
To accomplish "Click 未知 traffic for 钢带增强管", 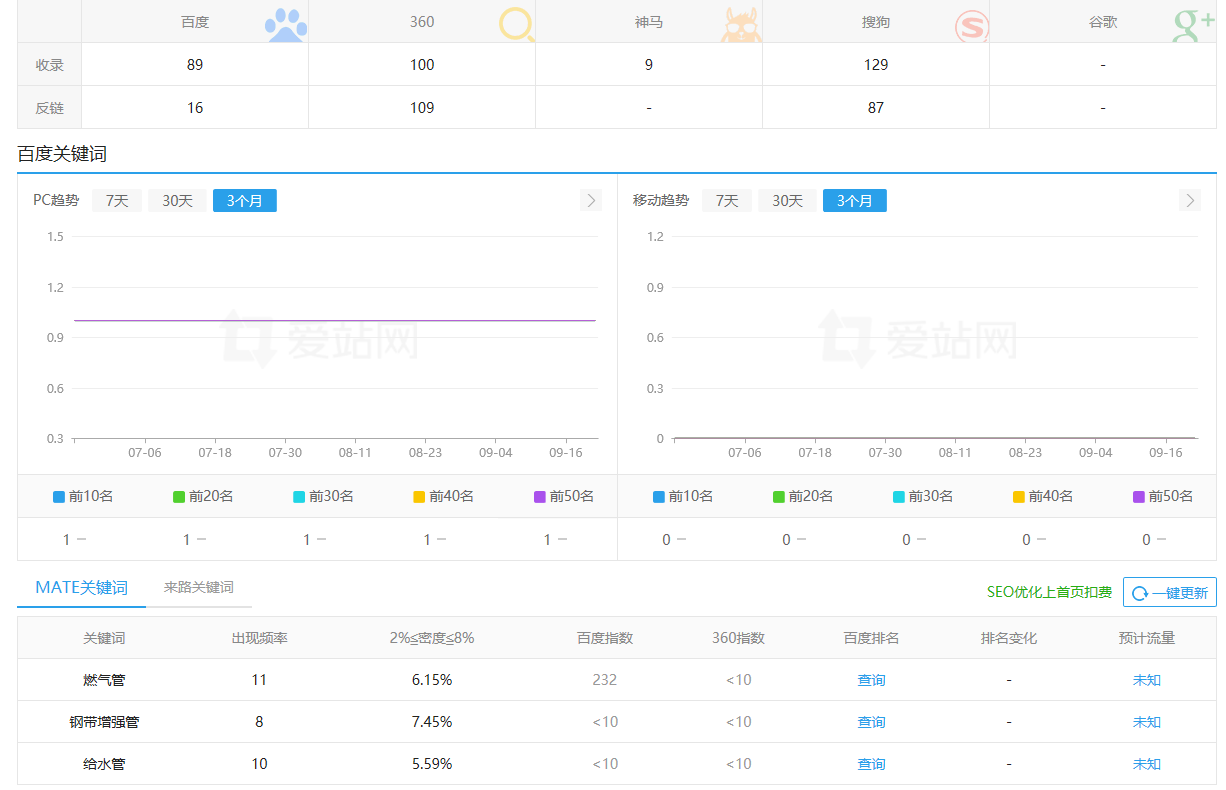I will 1146,722.
